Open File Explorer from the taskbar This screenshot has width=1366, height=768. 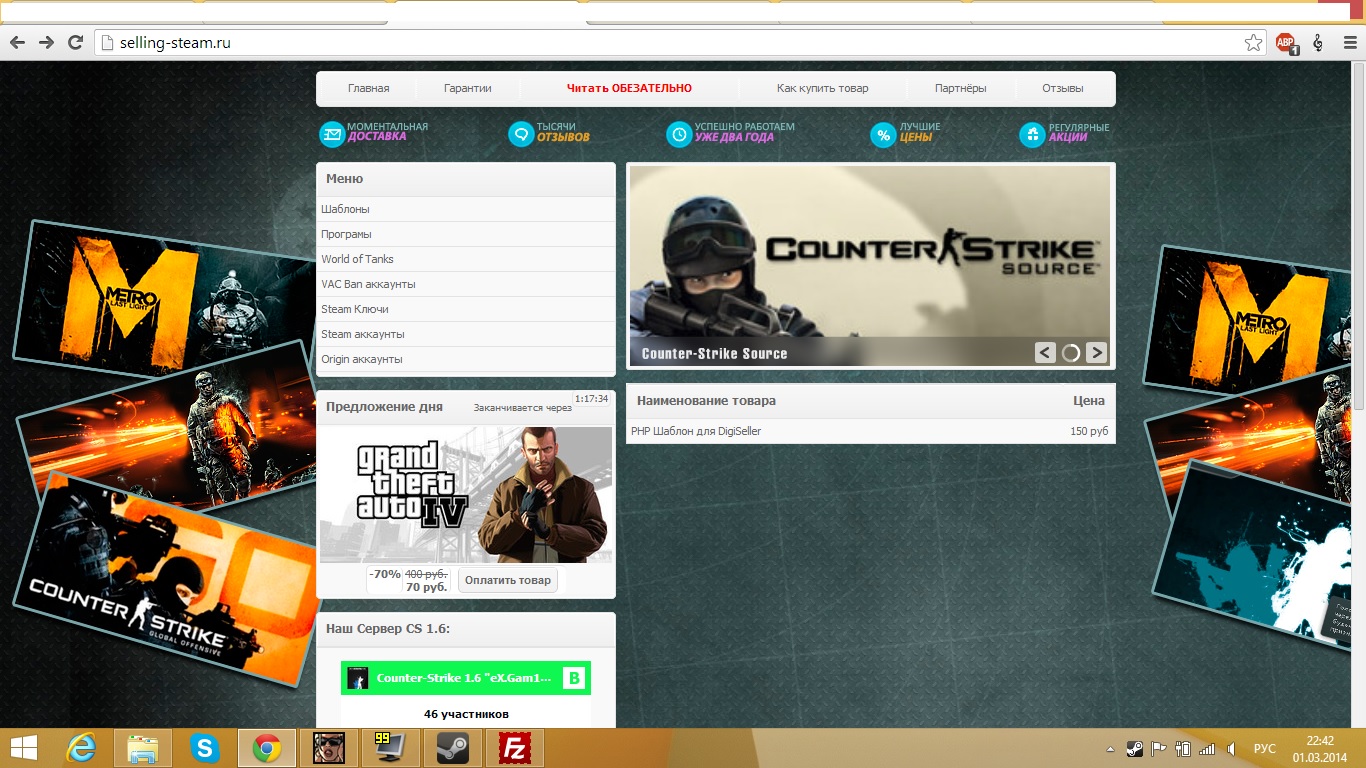click(143, 747)
